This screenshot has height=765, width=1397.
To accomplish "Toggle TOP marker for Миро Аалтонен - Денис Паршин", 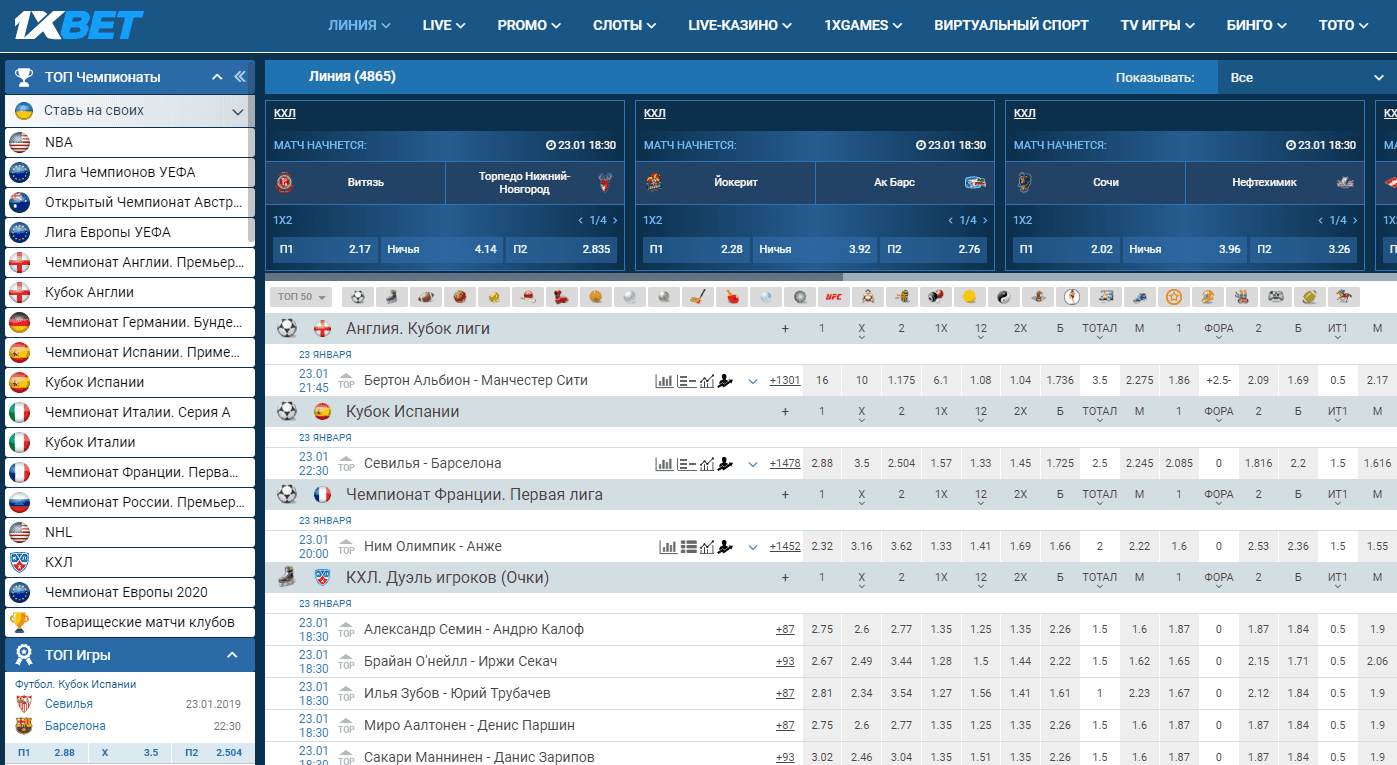I will click(x=346, y=726).
